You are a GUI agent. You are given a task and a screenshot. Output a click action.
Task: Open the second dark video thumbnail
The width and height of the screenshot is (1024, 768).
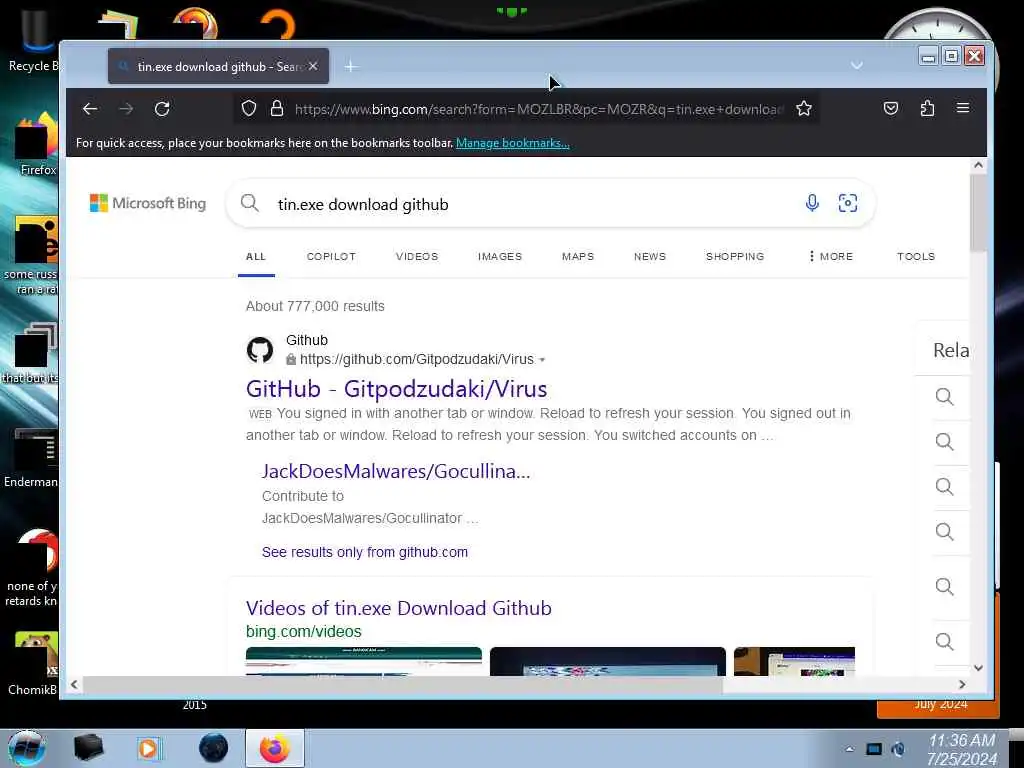[607, 661]
